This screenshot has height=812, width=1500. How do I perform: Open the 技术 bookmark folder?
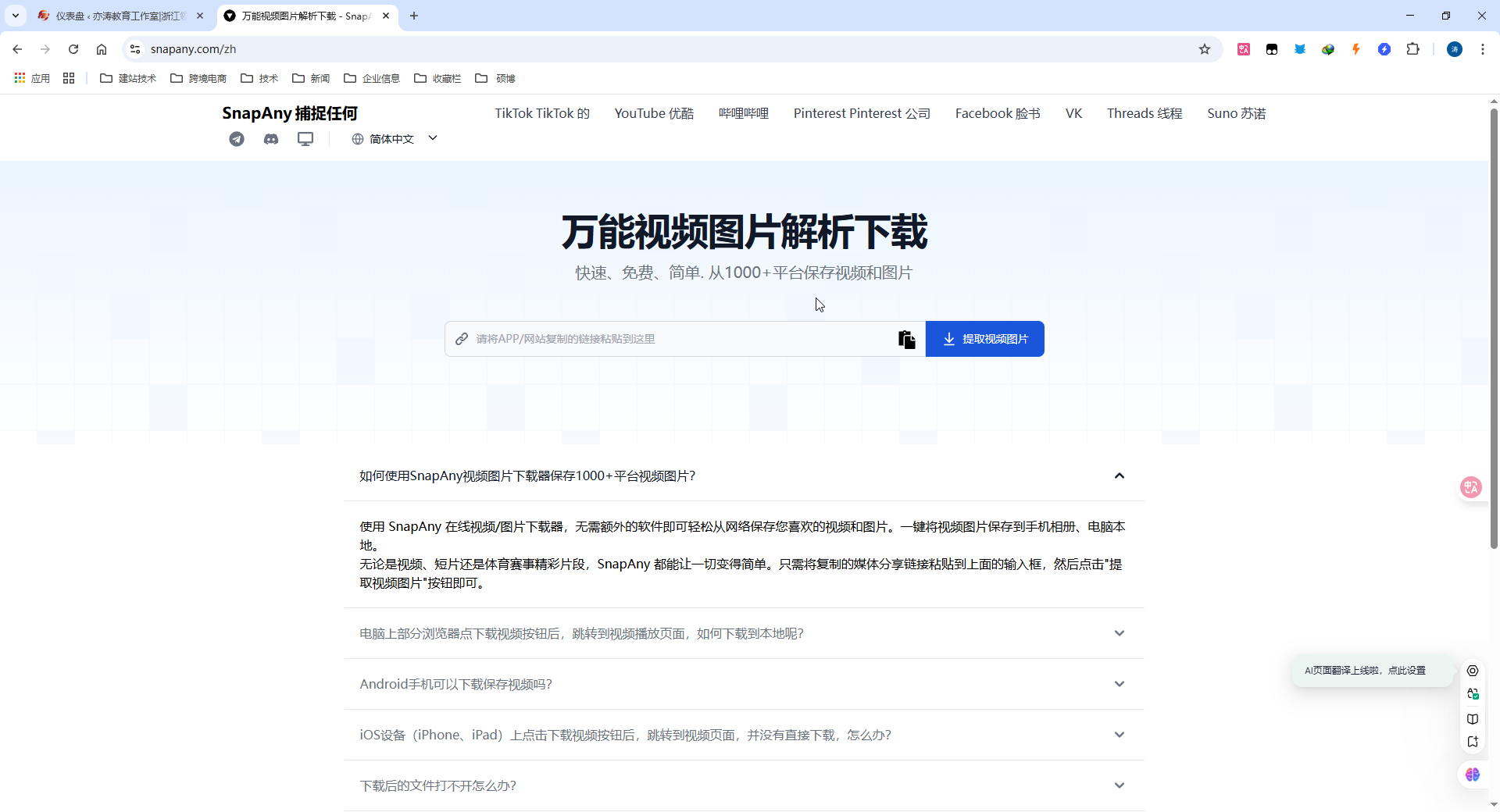pyautogui.click(x=259, y=78)
